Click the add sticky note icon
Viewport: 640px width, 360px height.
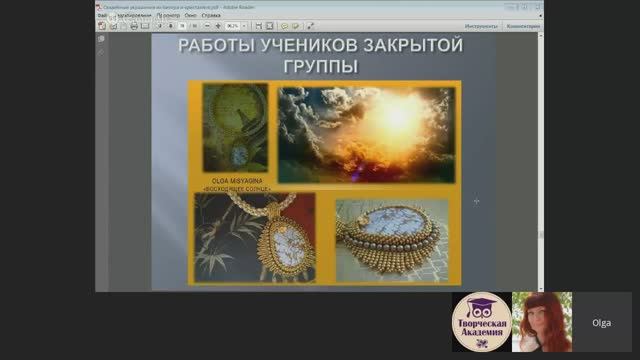[x=284, y=26]
